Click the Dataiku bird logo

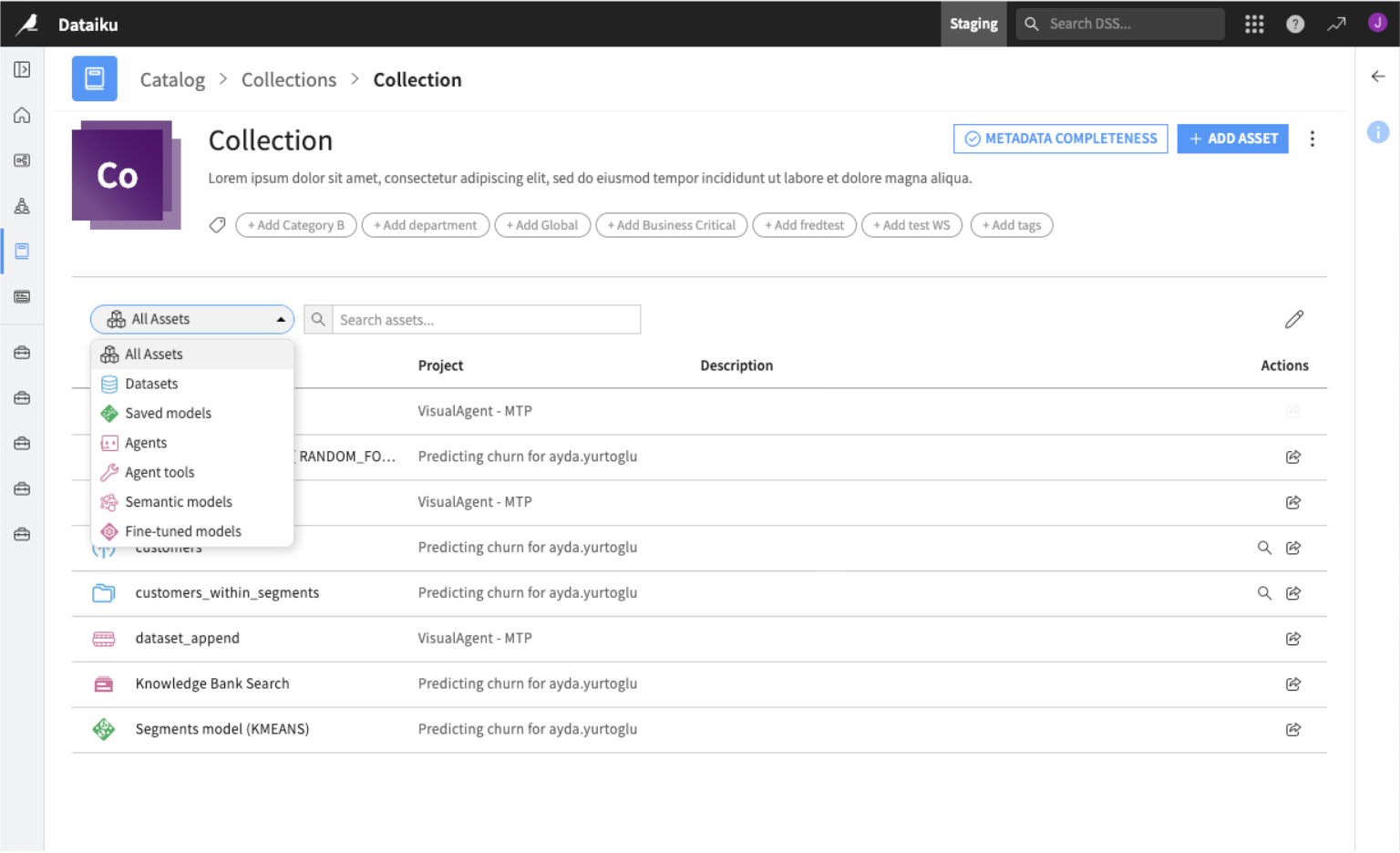[27, 24]
